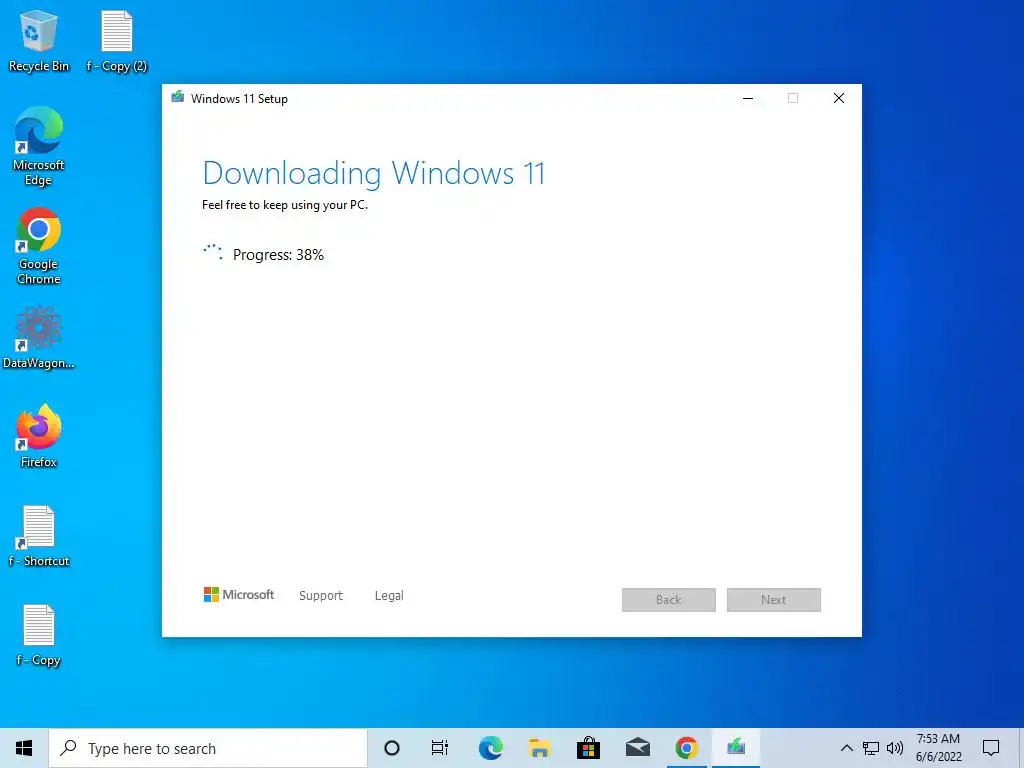The width and height of the screenshot is (1024, 768).
Task: Click the Microsoft logo in setup window
Action: point(239,595)
